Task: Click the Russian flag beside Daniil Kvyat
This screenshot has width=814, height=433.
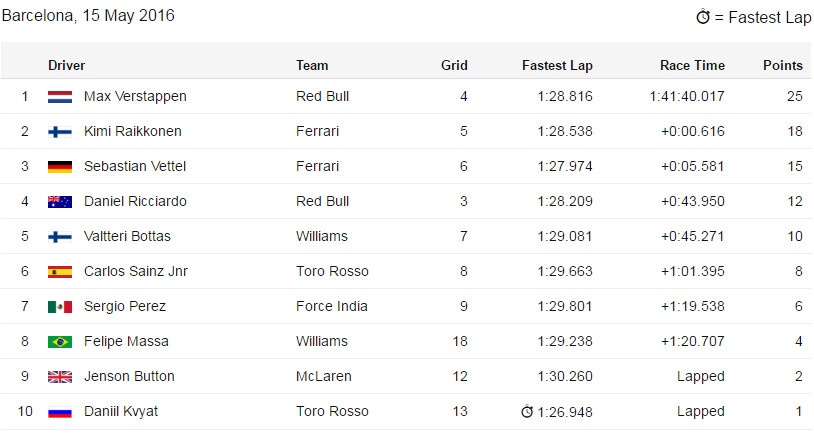Action: click(59, 412)
